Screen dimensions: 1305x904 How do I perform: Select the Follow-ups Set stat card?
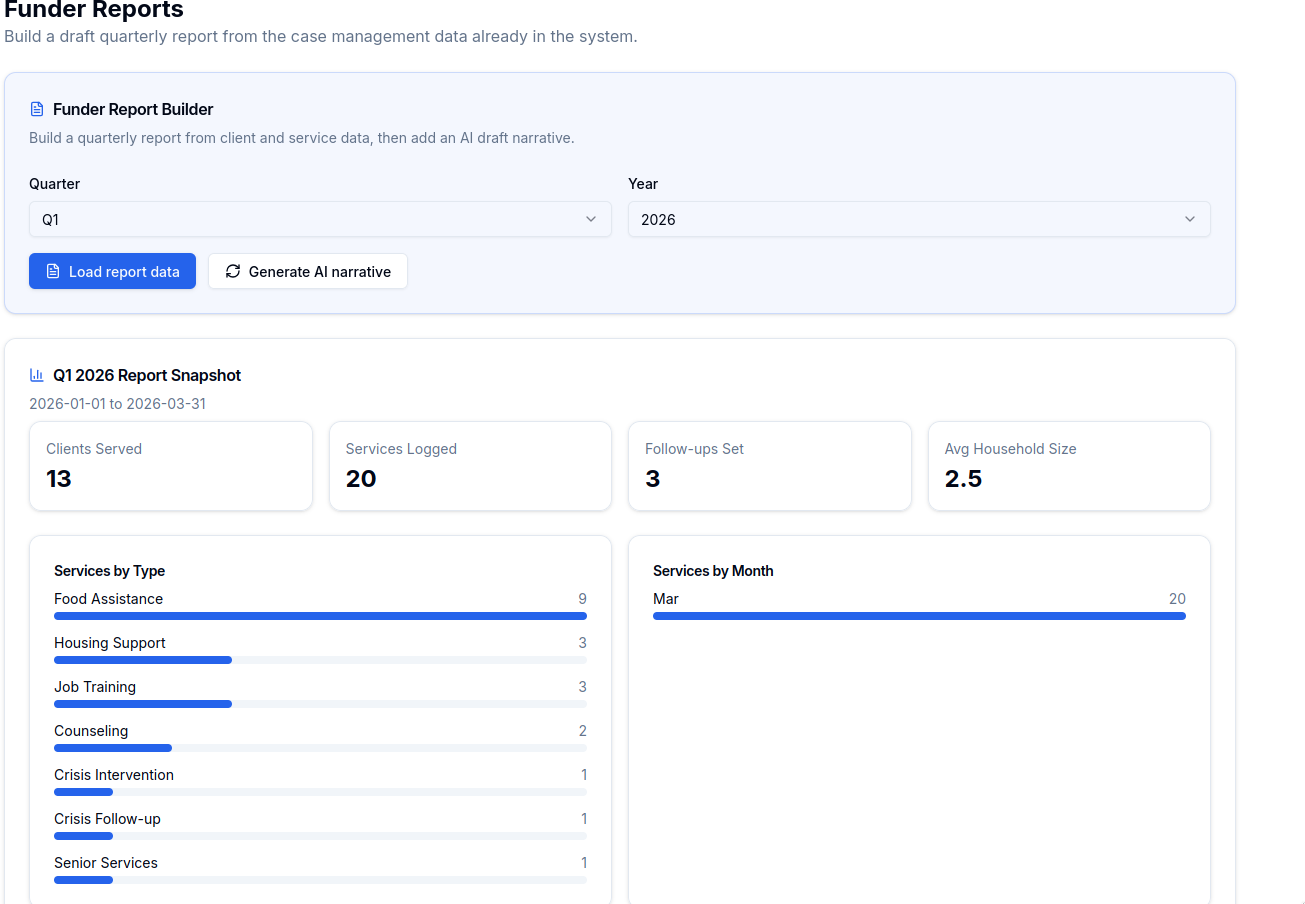[769, 466]
